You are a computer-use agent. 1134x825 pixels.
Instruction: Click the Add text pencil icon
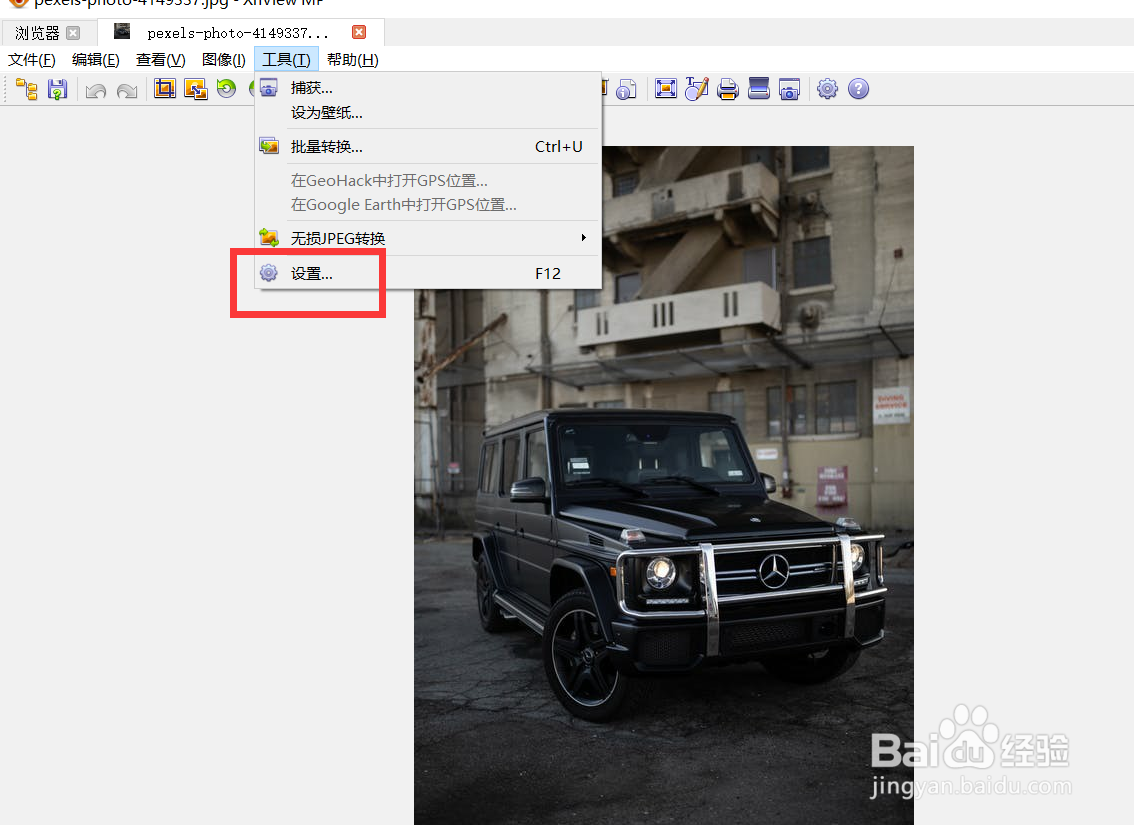click(696, 88)
